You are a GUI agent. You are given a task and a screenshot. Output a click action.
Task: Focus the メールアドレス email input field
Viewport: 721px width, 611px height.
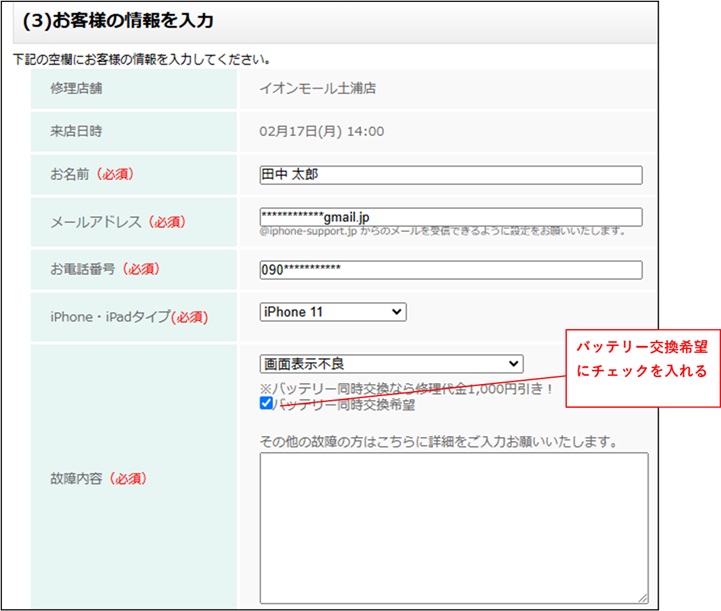(450, 217)
